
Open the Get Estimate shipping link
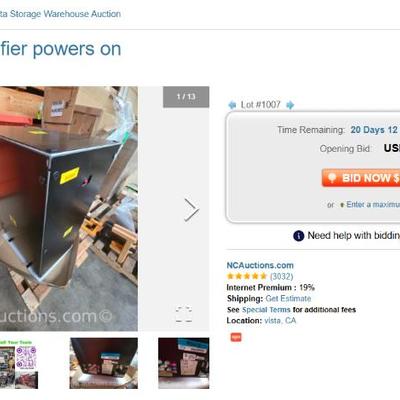point(288,298)
